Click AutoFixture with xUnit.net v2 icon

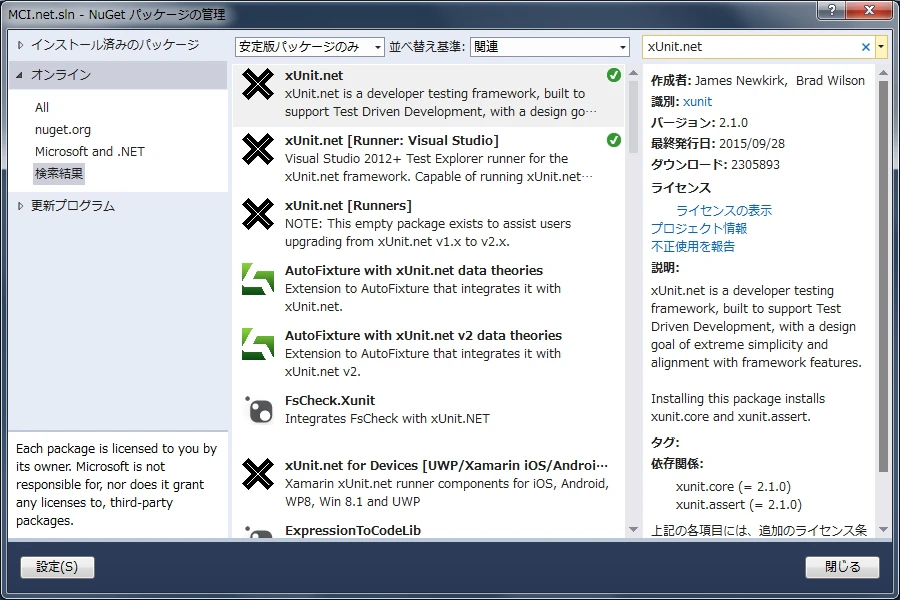[258, 344]
